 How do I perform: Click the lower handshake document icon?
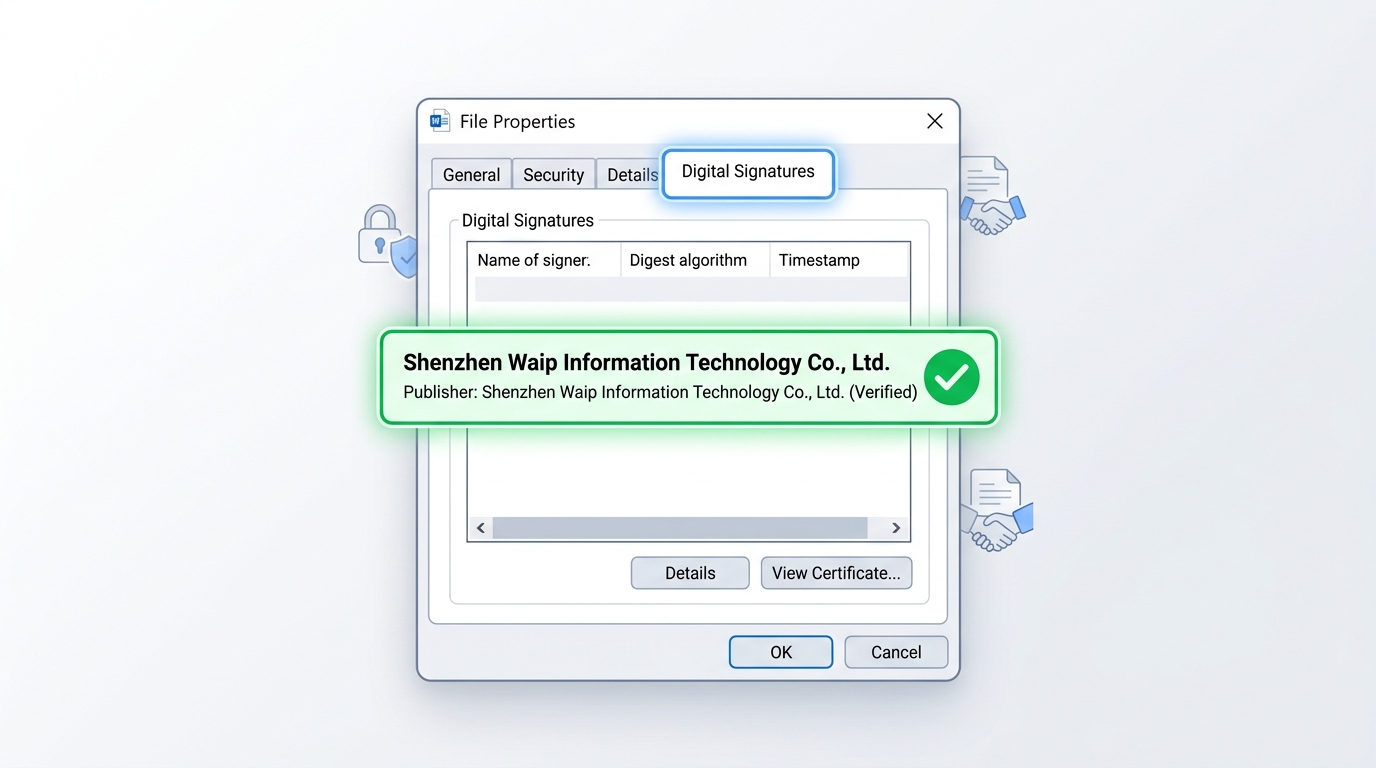coord(997,510)
